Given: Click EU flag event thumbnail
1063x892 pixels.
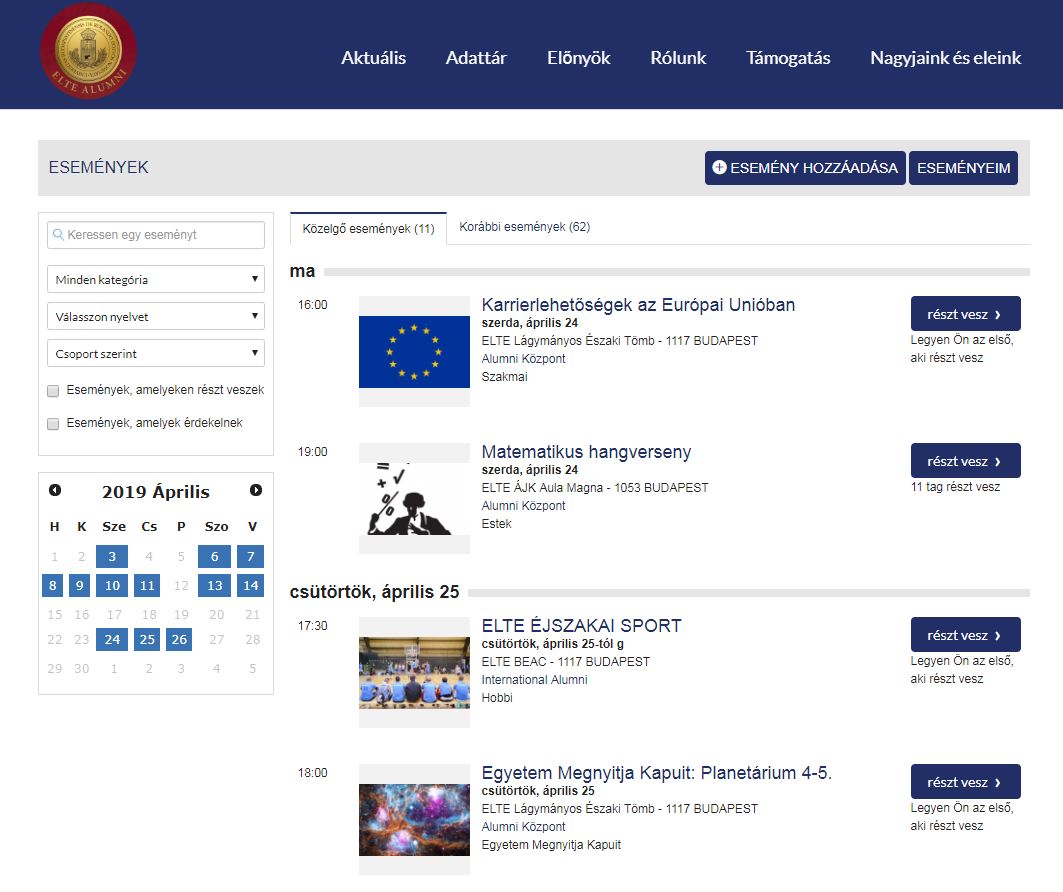Looking at the screenshot, I should coord(414,352).
